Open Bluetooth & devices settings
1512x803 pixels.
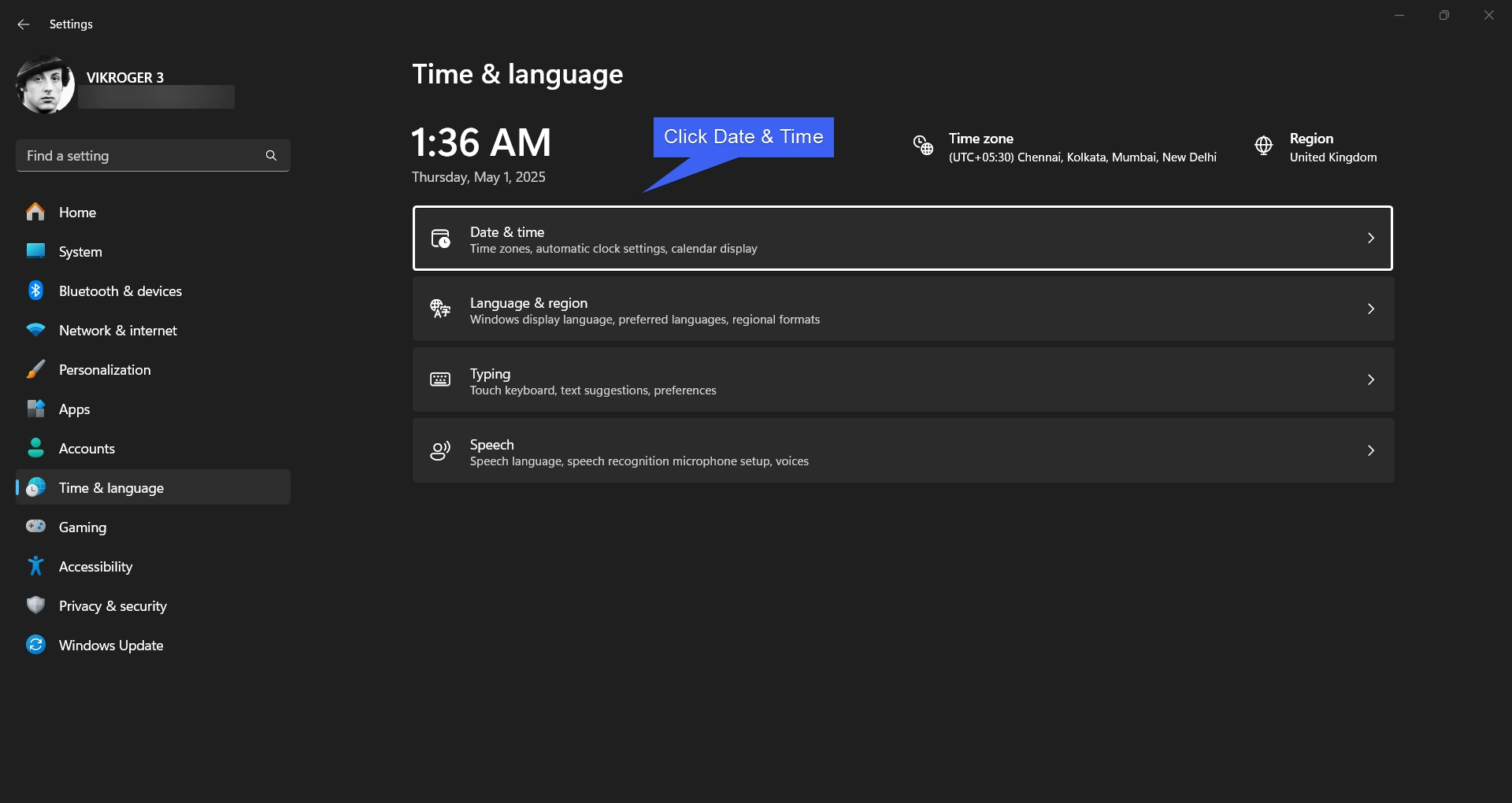[x=119, y=290]
